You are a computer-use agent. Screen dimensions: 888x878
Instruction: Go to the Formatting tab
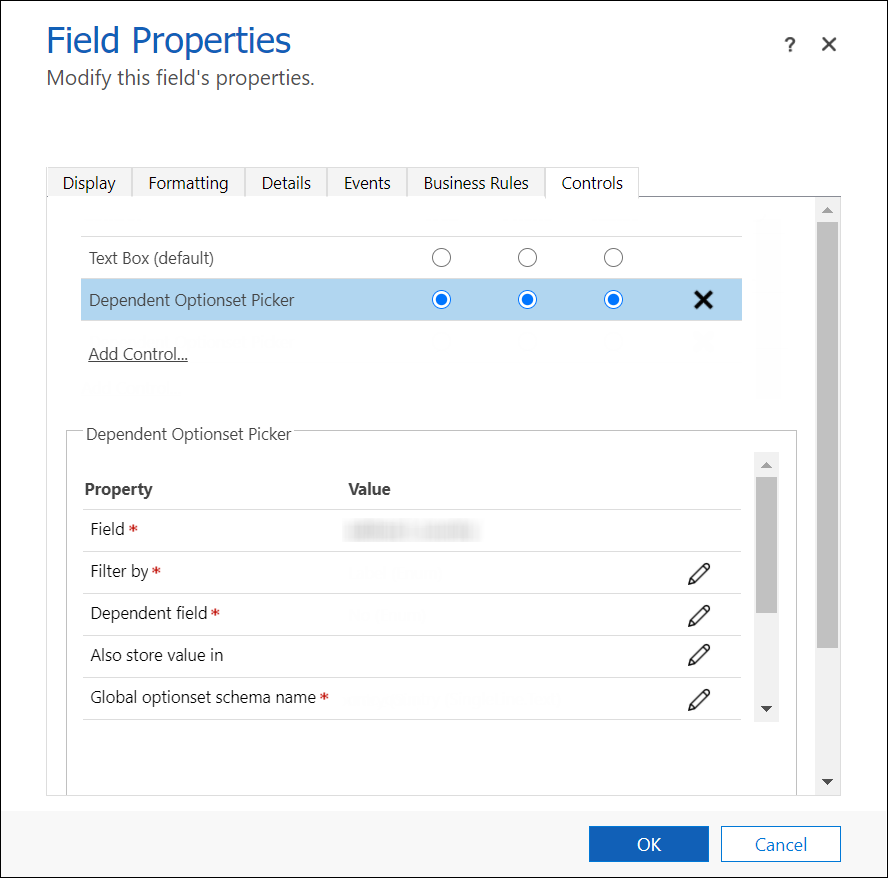[x=188, y=183]
